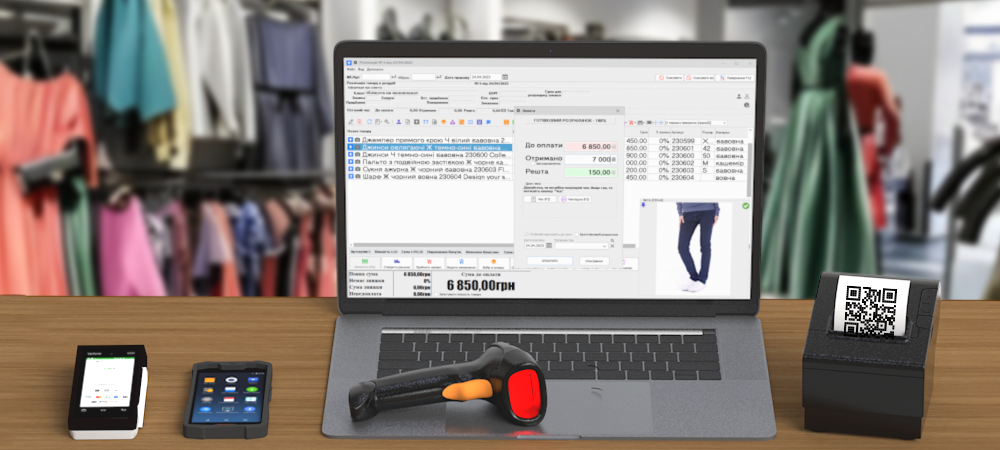Click the blue person icon in the toolbar
The height and width of the screenshot is (450, 1000).
399,122
